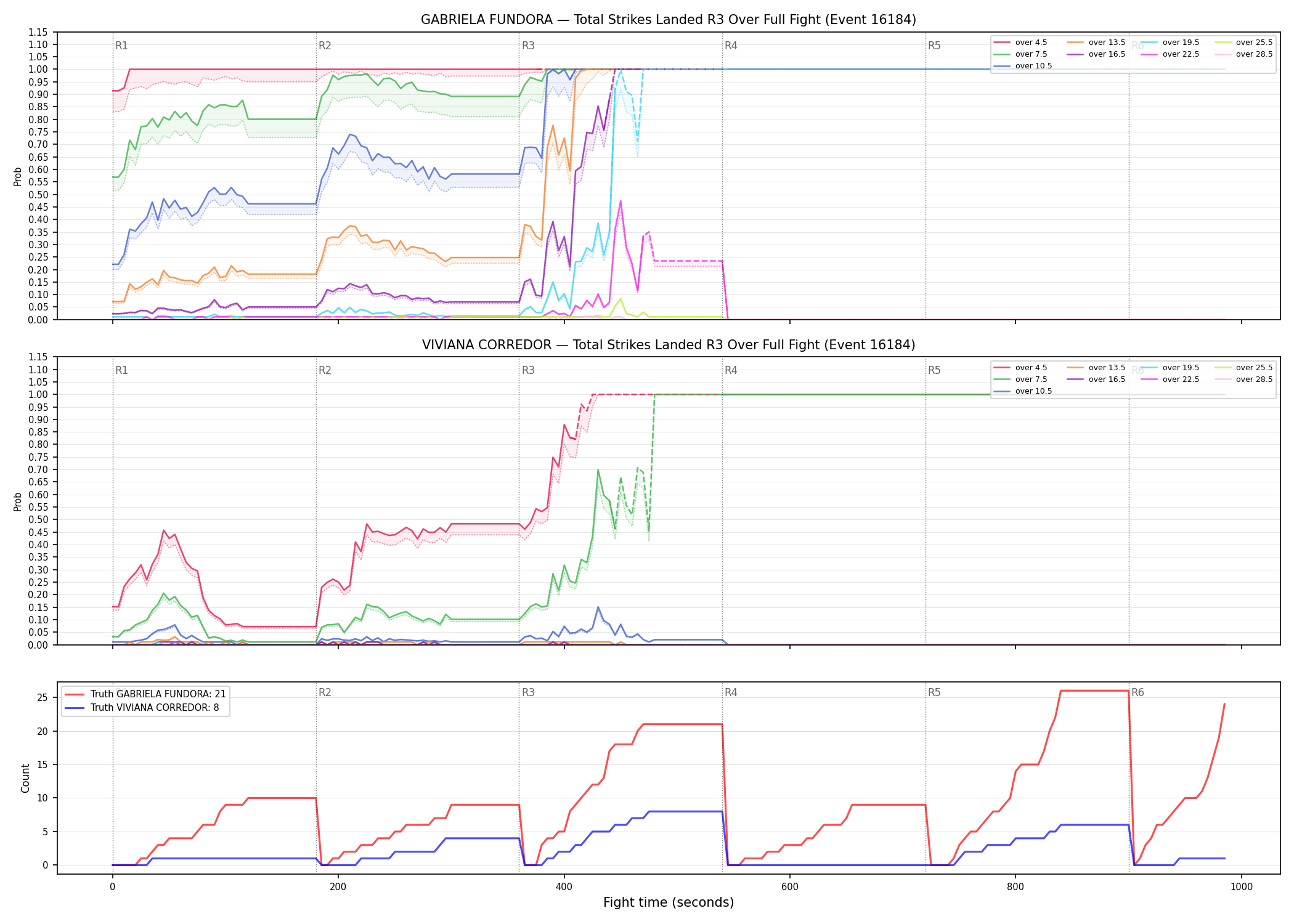This screenshot has height=924, width=1294.
Task: Click the GABRIELA FUNDORA chart title
Action: coord(668,20)
